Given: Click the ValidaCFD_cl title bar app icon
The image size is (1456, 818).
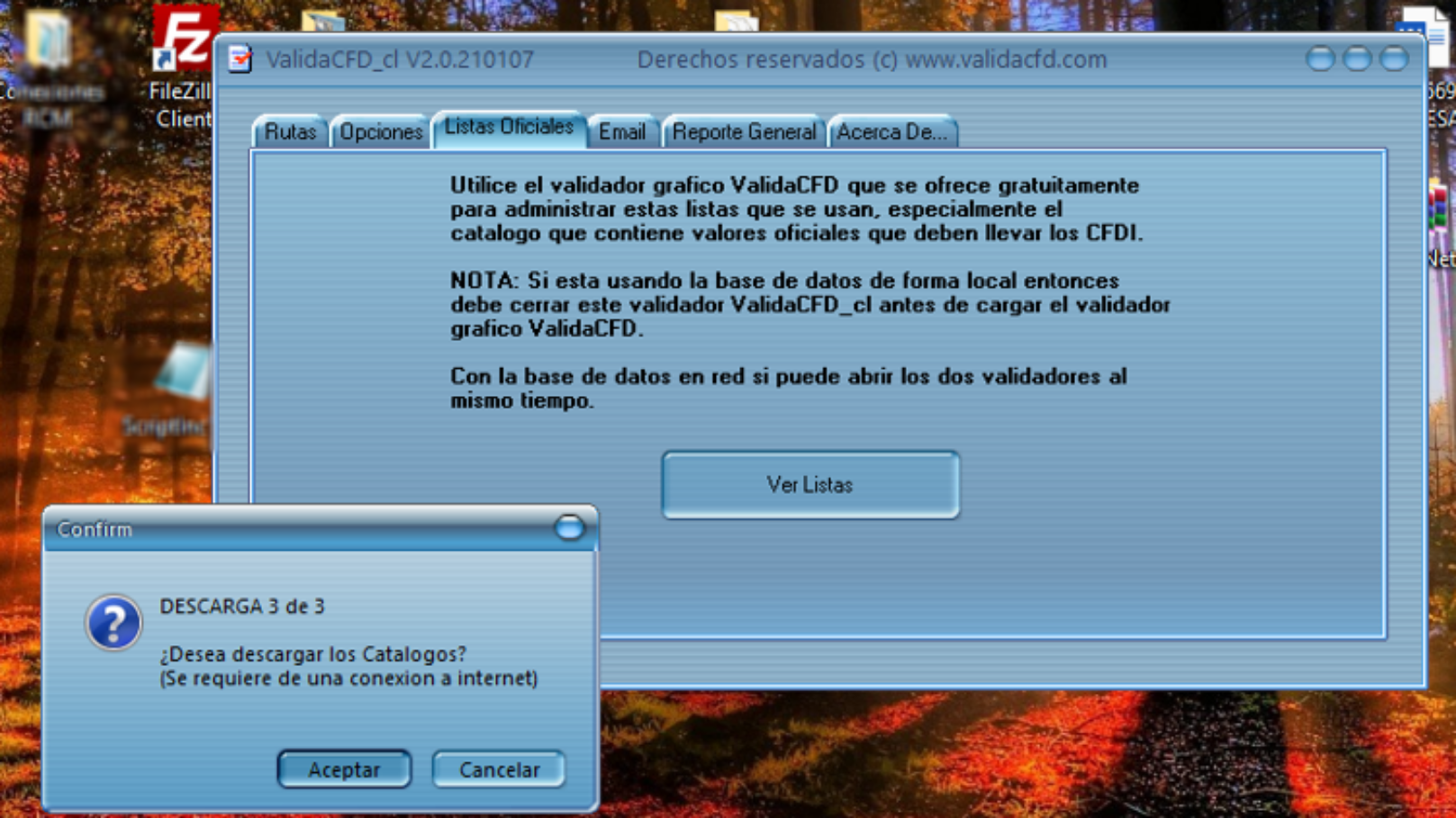Looking at the screenshot, I should 240,59.
